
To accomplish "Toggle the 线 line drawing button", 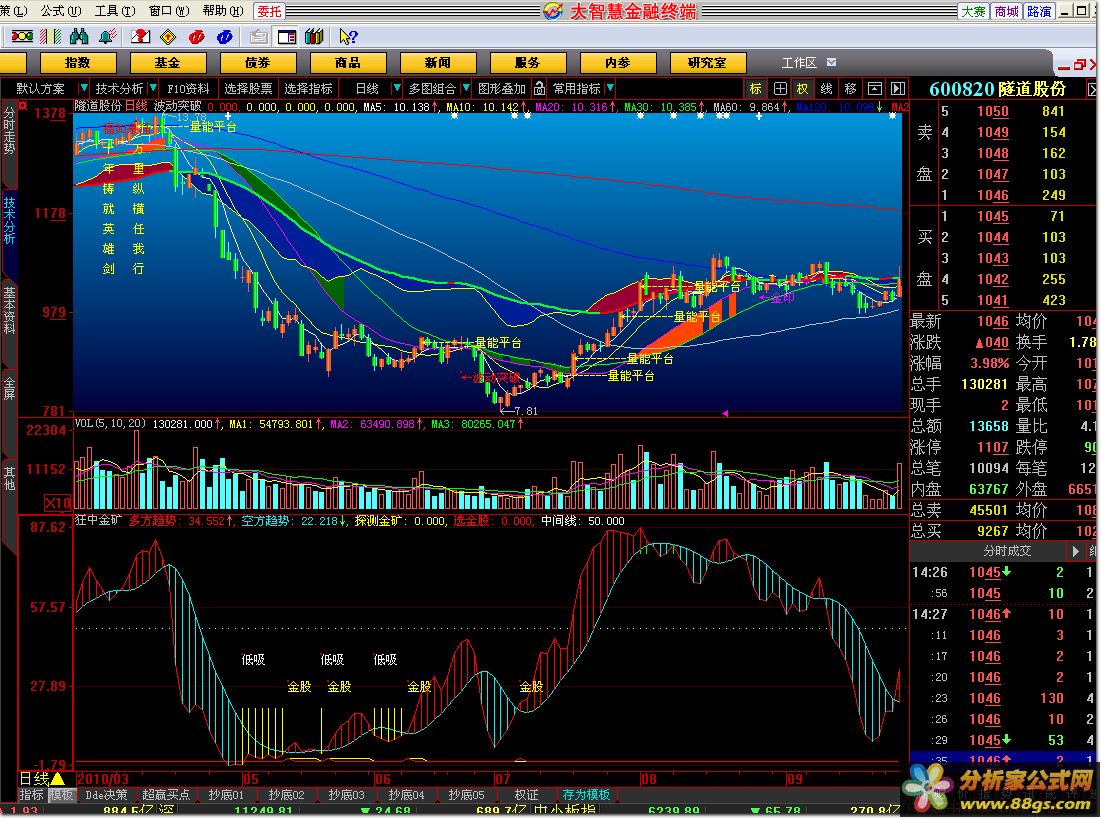I will [x=826, y=88].
